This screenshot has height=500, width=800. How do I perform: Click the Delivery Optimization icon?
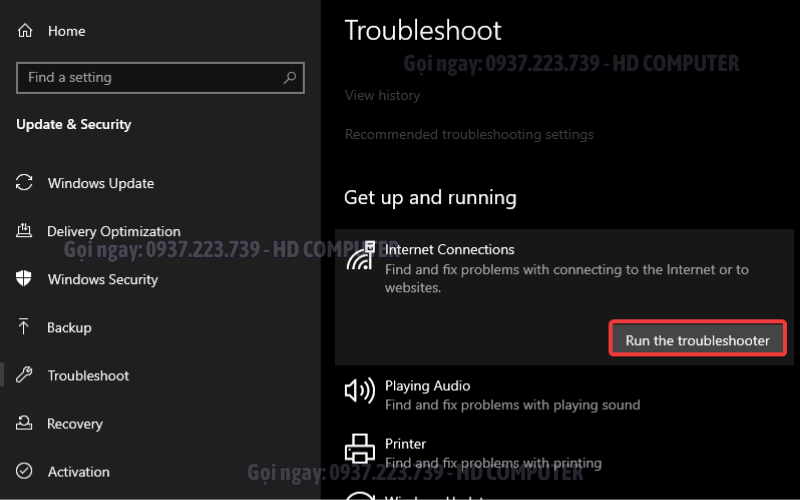[24, 231]
